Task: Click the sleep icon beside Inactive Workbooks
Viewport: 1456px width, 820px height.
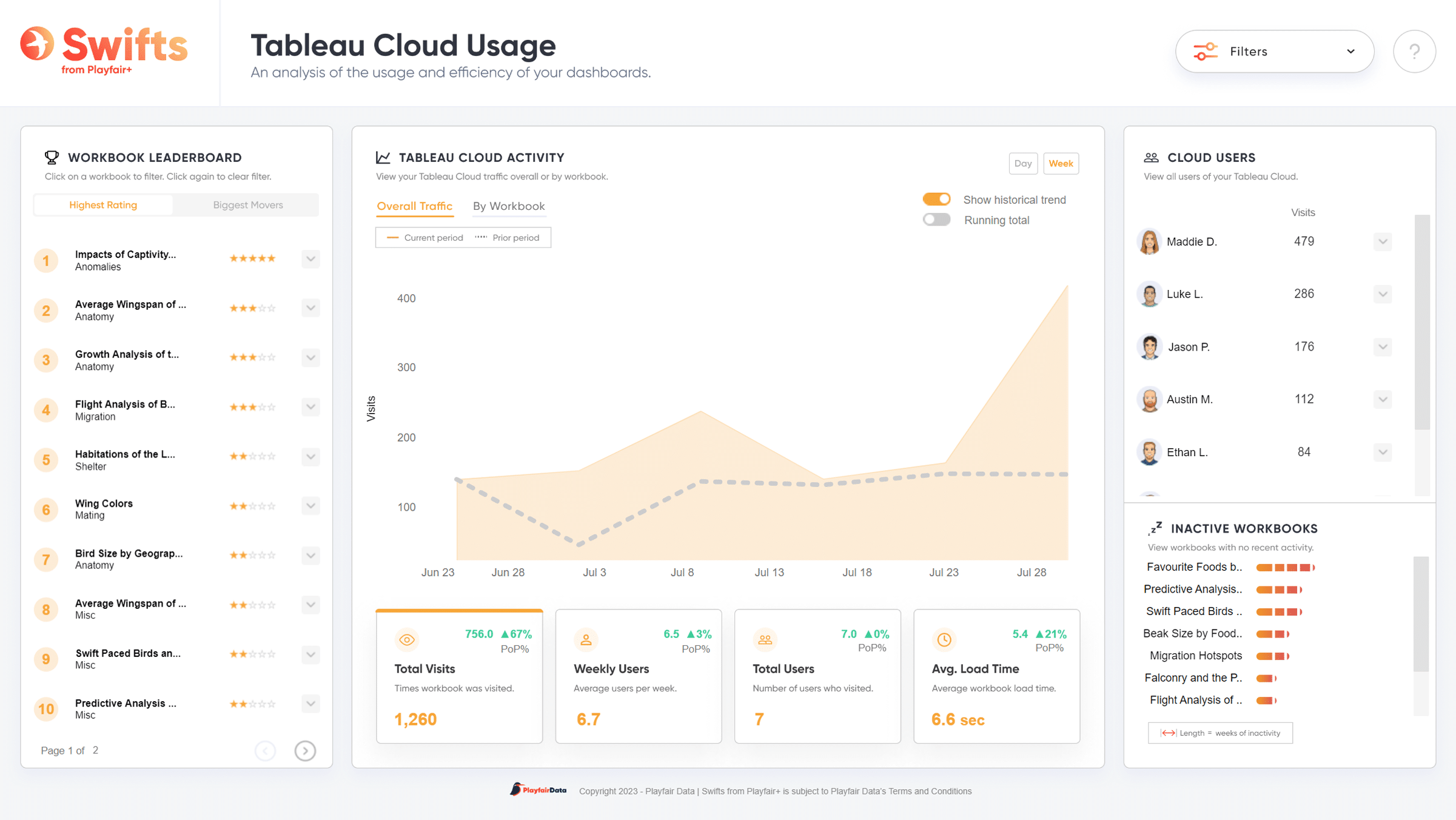Action: pyautogui.click(x=1155, y=528)
